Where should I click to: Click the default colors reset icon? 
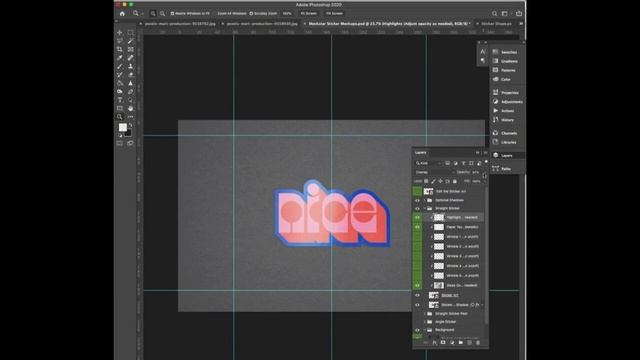(120, 136)
